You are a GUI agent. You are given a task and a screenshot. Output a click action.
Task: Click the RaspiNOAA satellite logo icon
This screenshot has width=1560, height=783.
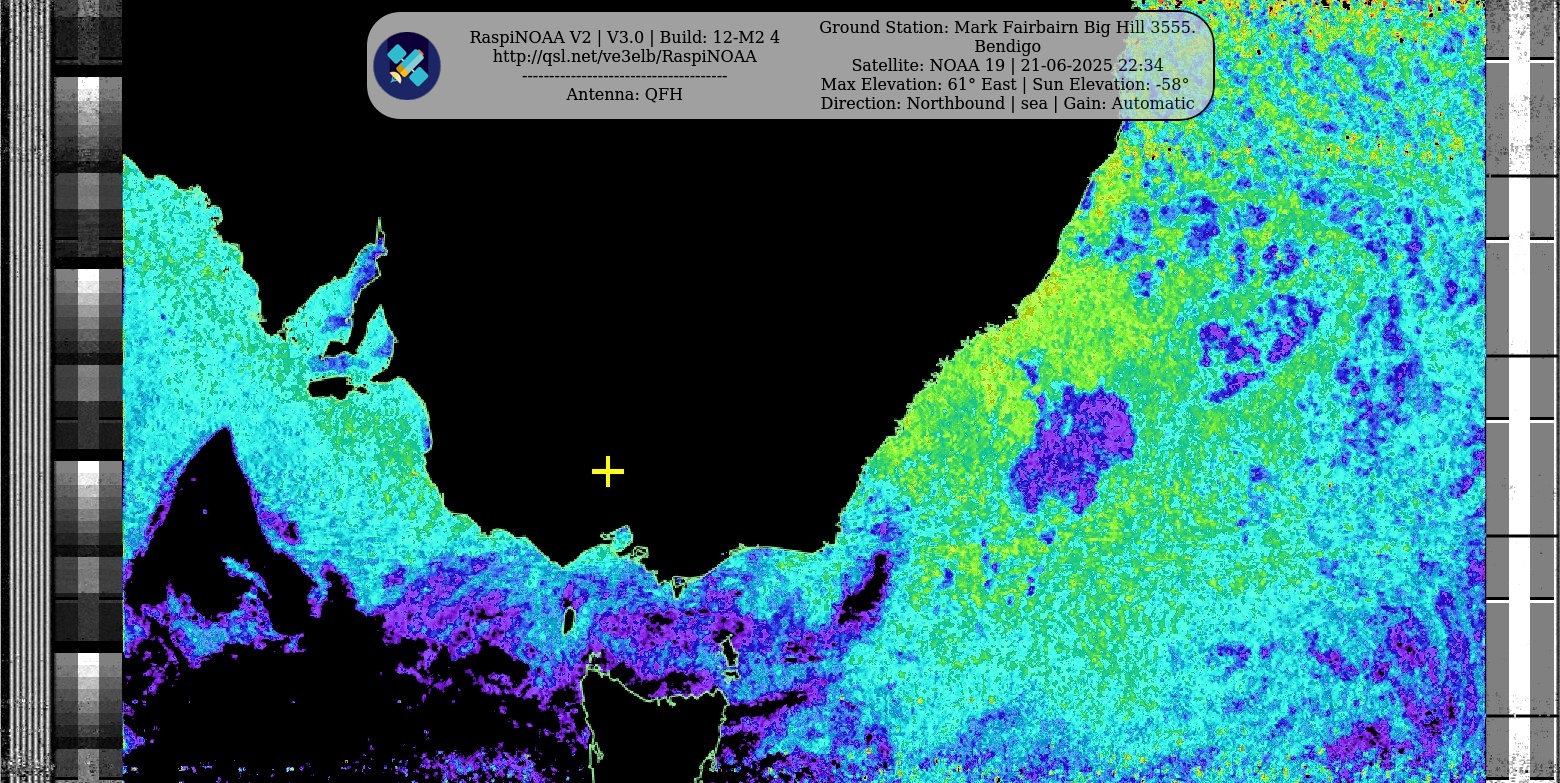coord(407,66)
